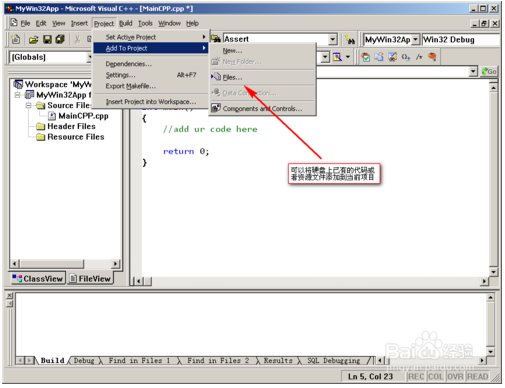
Task: Switch to the FileView tab
Action: (90, 278)
